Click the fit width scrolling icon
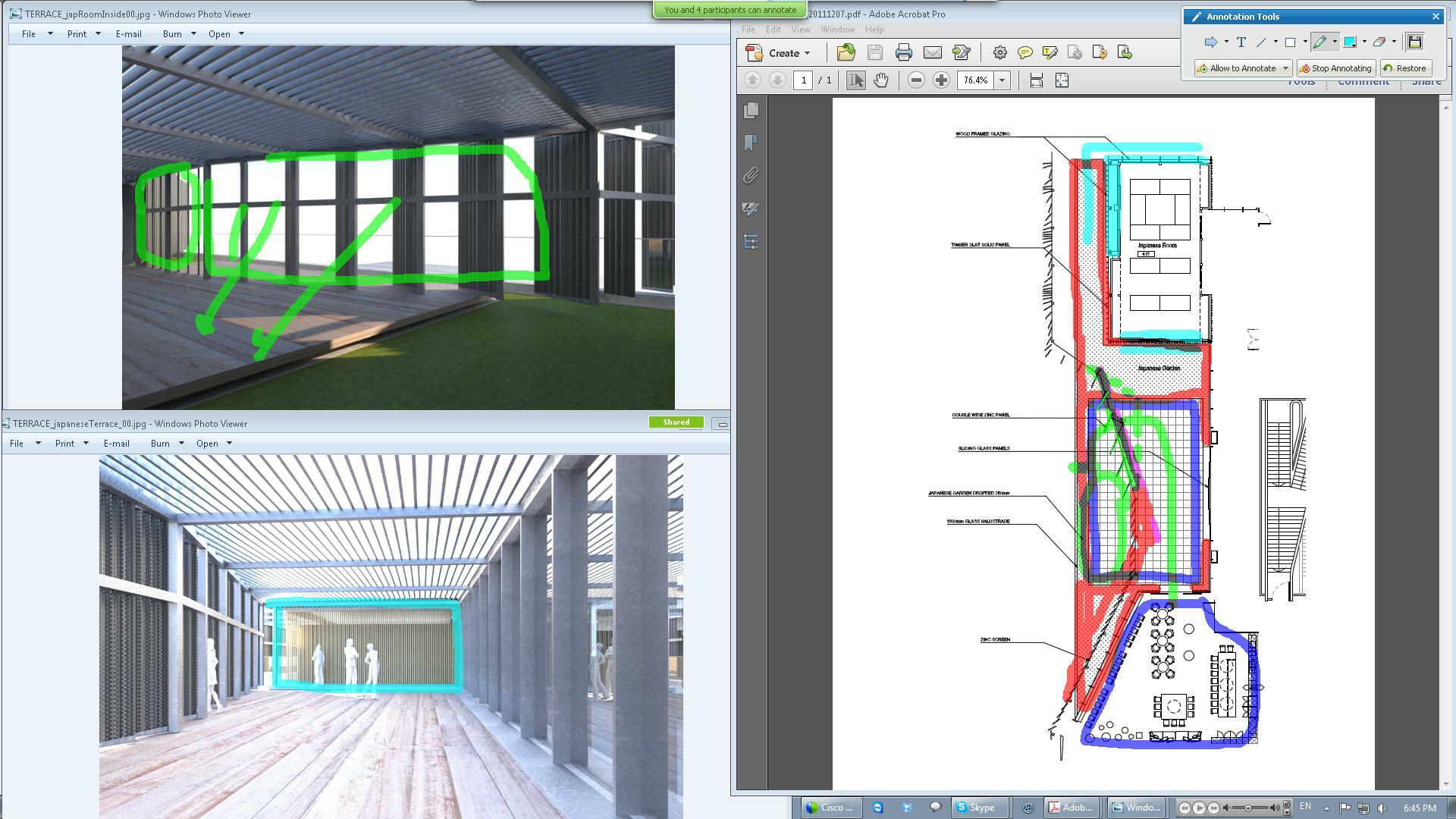The height and width of the screenshot is (819, 1456). (x=1037, y=80)
